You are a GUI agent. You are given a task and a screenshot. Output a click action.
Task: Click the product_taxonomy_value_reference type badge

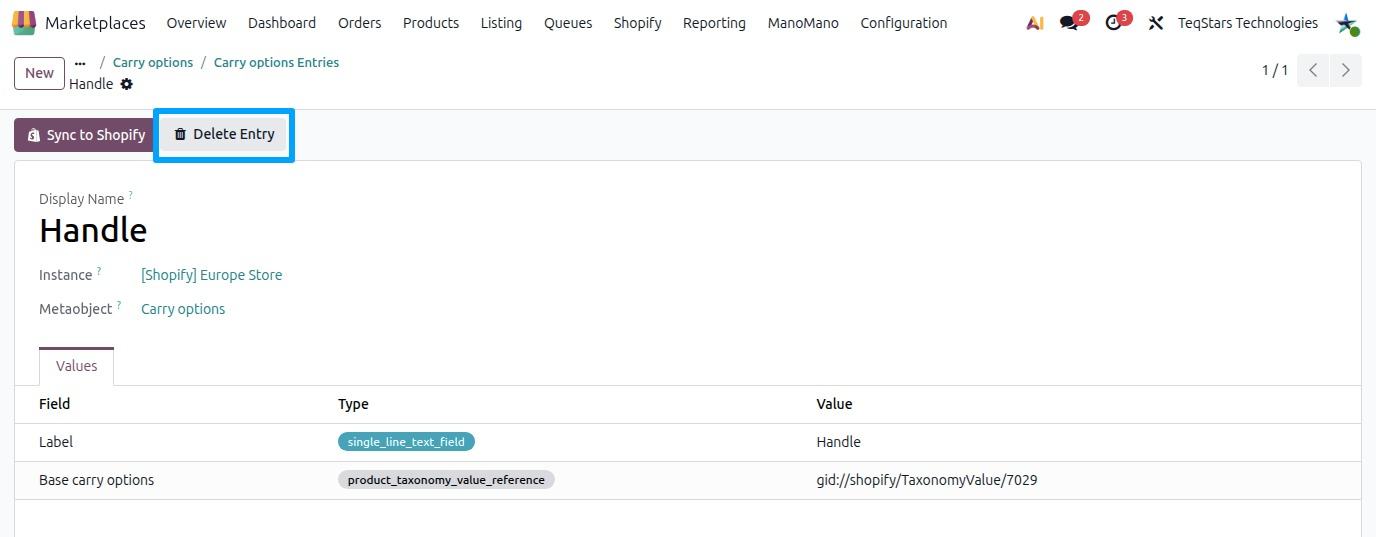[x=446, y=480]
